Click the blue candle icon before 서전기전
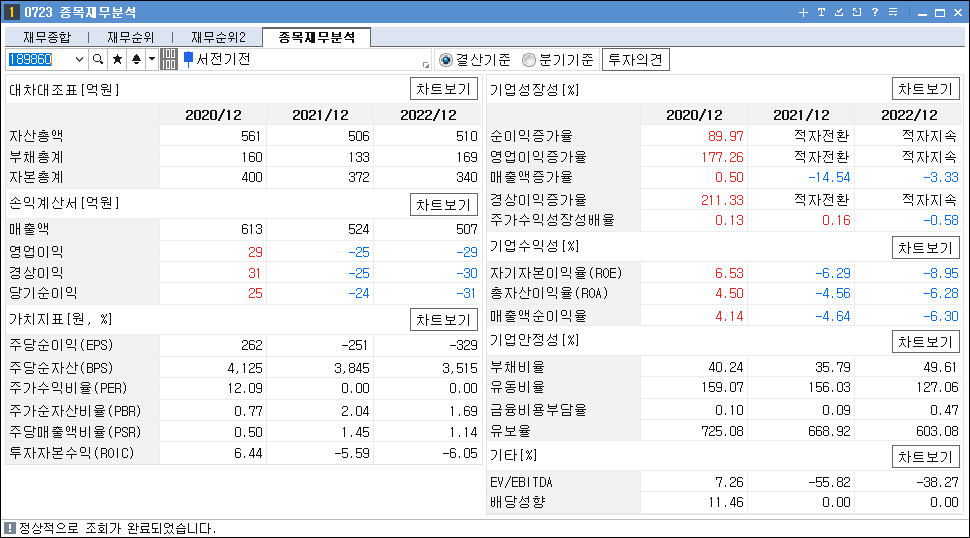The height and width of the screenshot is (538, 970). pos(188,59)
